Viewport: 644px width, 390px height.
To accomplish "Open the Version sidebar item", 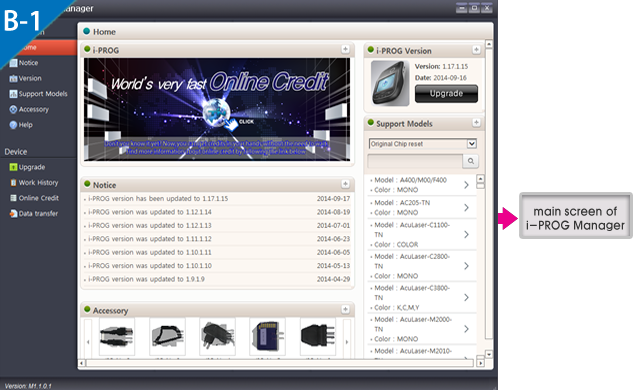I will (x=25, y=78).
